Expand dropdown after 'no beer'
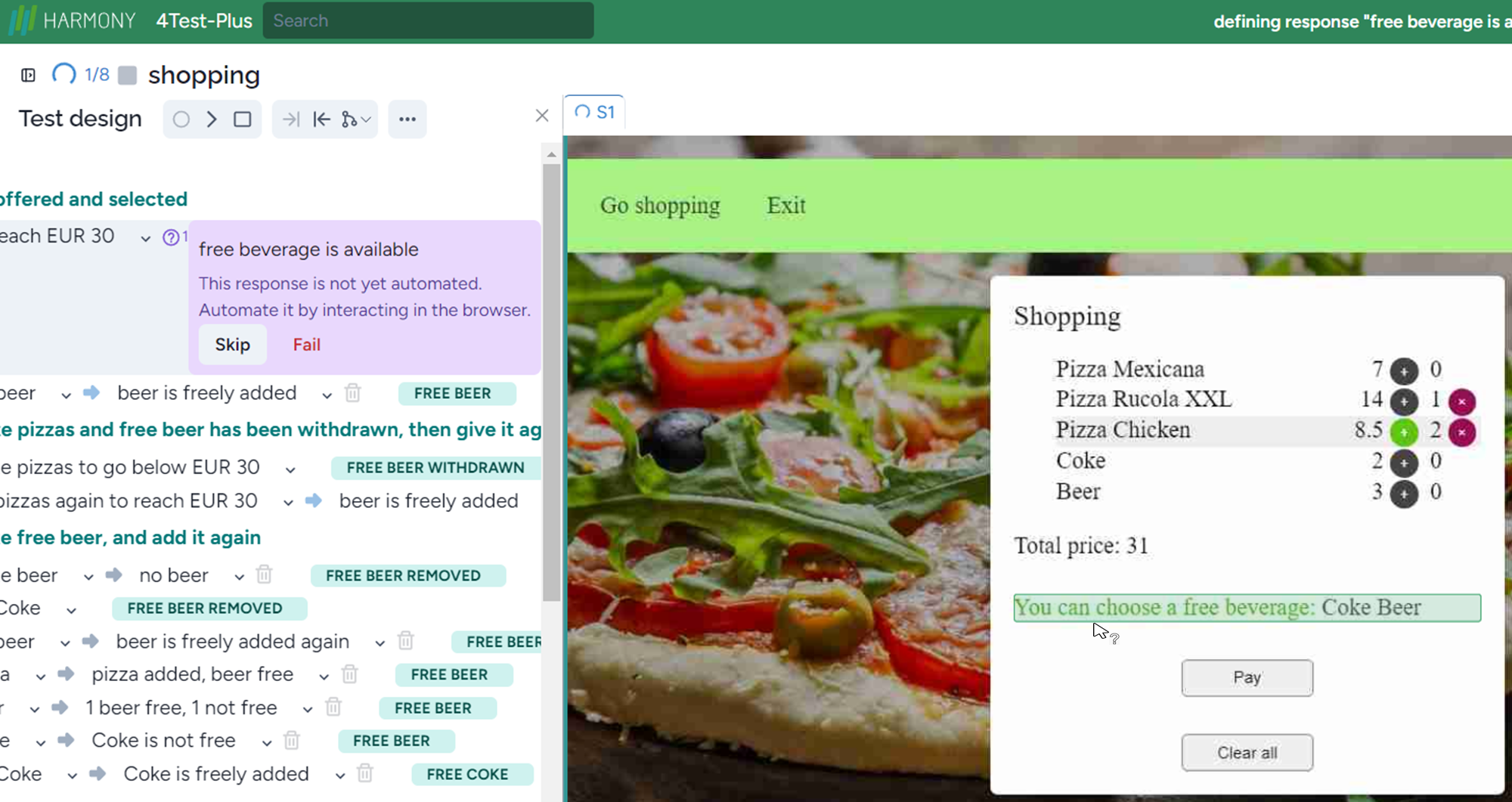The width and height of the screenshot is (1512, 802). click(239, 577)
